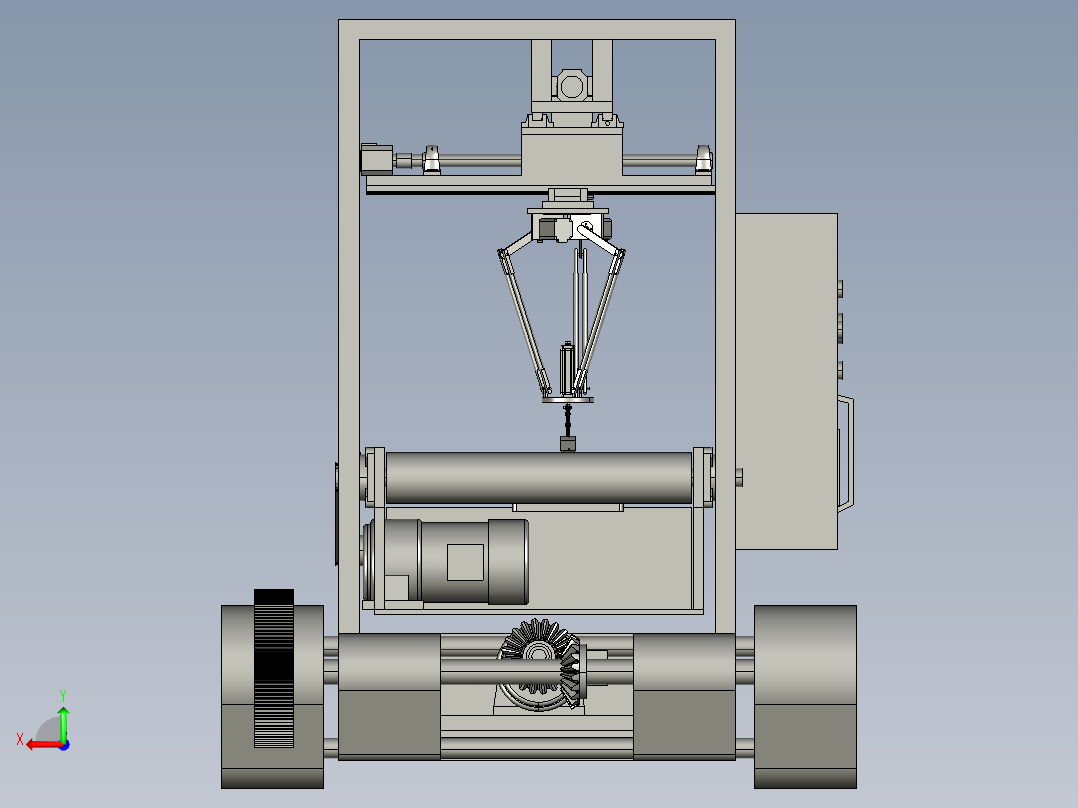1078x808 pixels.
Task: Select the black spur gear on left wheel
Action: pos(274,668)
